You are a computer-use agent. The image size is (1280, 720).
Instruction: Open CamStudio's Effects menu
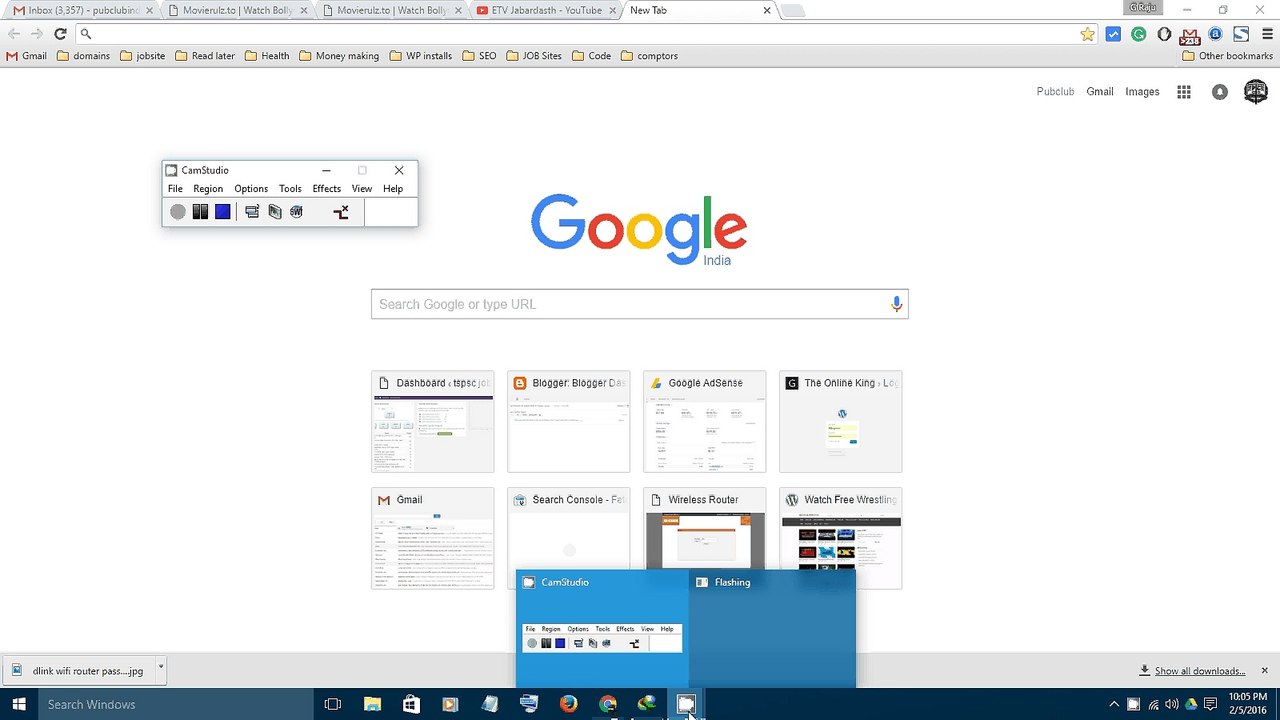[327, 188]
